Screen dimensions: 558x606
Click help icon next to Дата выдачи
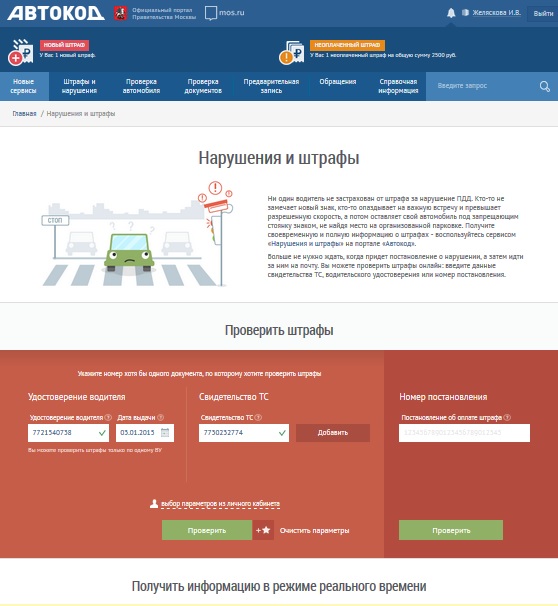[x=160, y=417]
